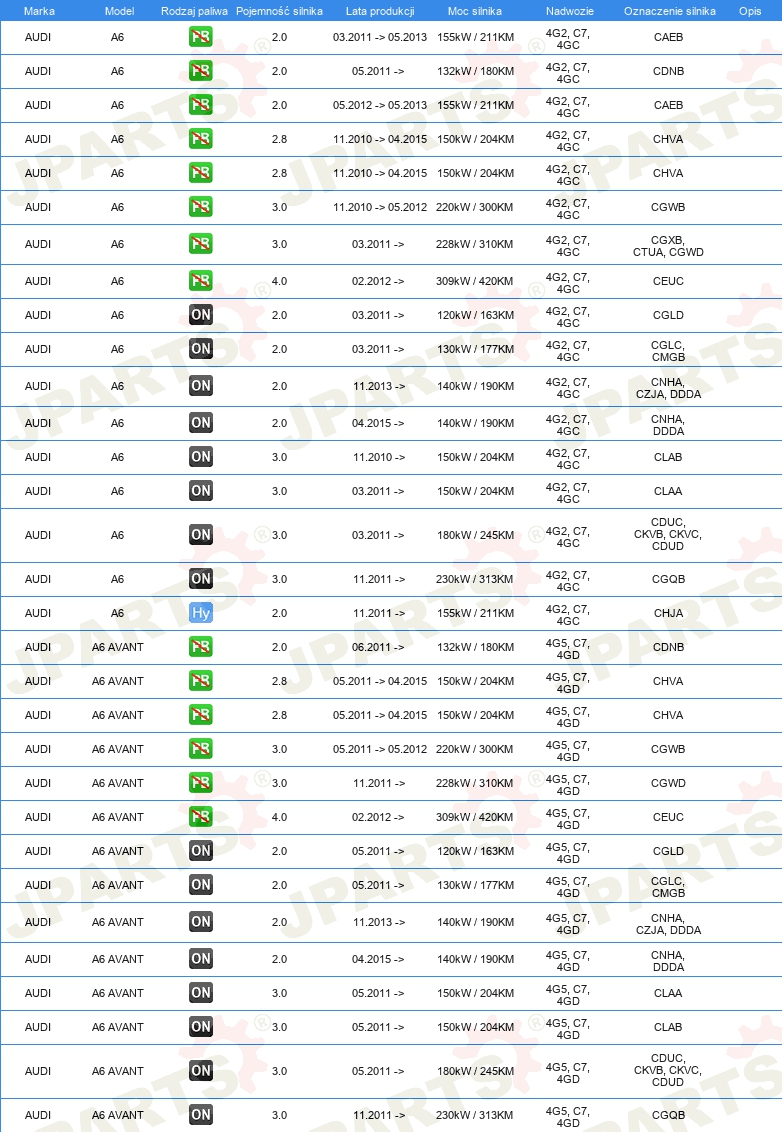Click petrol icon in A6 4.0 CEUC row

[x=201, y=281]
